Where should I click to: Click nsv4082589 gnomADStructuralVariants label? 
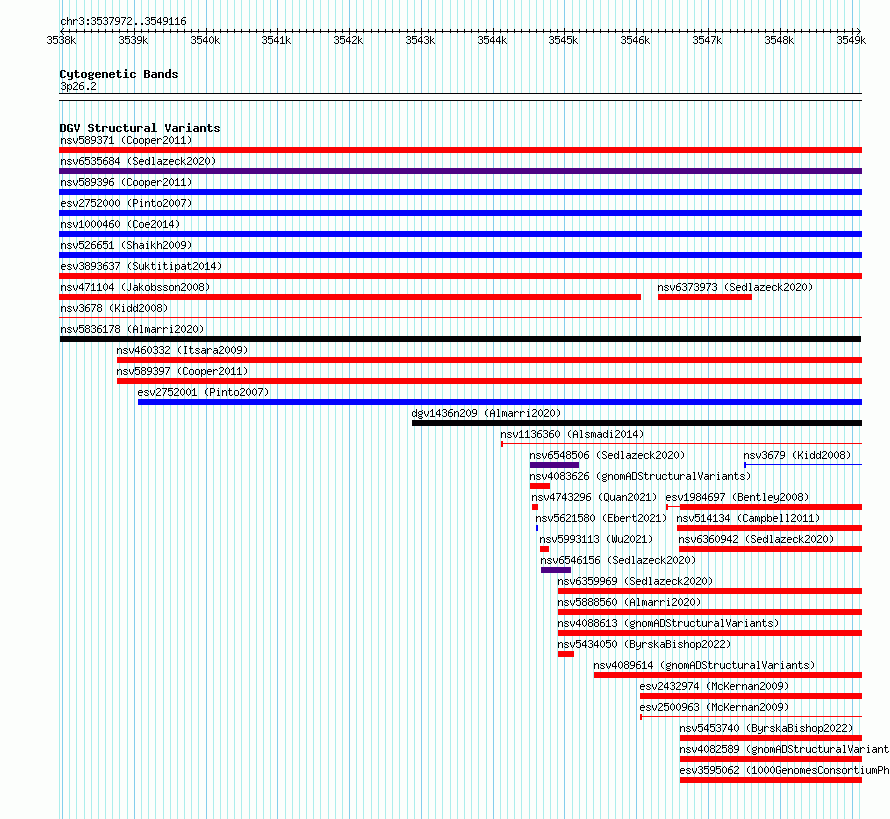click(784, 749)
